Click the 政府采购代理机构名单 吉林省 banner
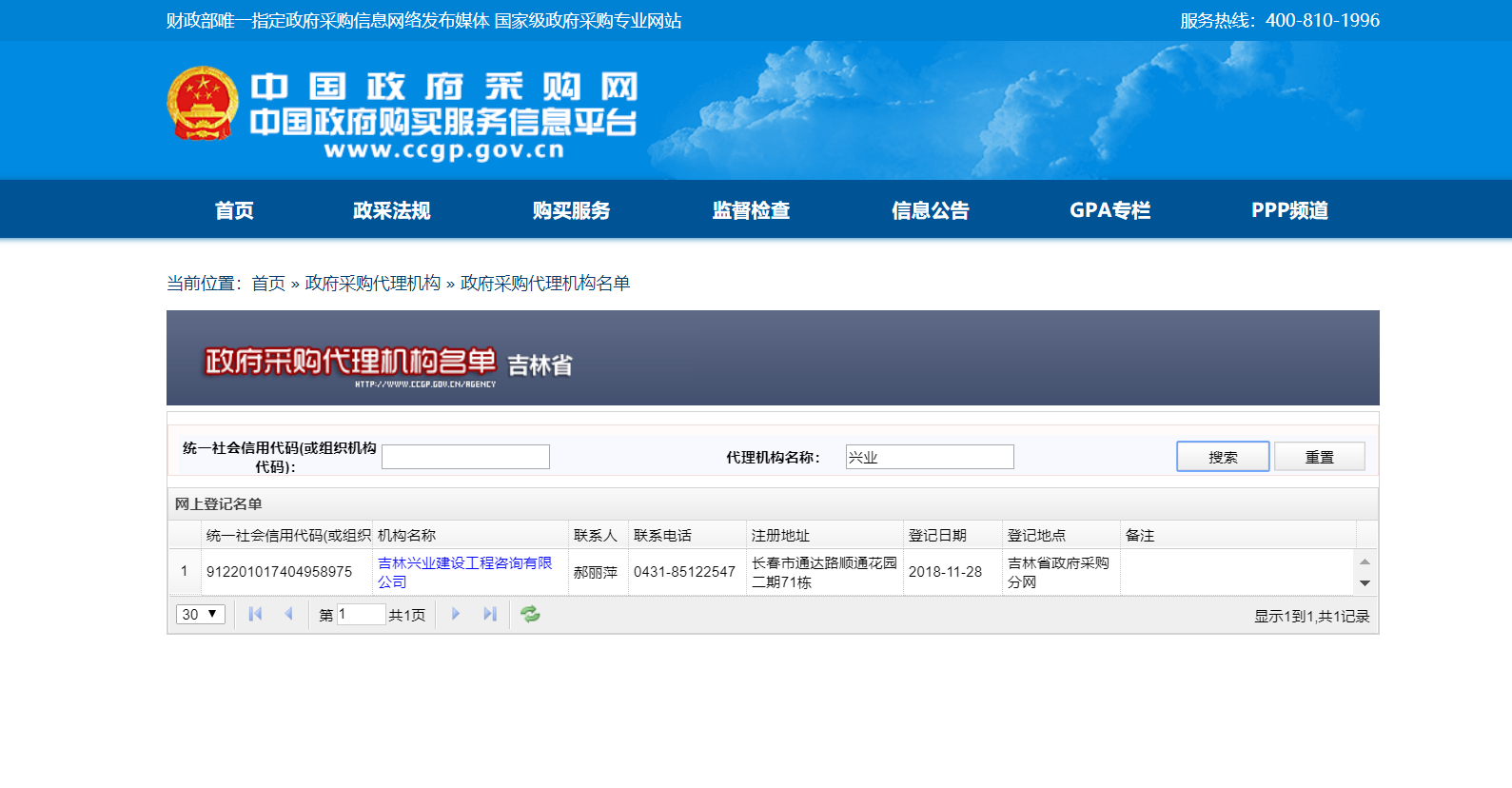Screen dimensions: 1512x788 [772, 358]
